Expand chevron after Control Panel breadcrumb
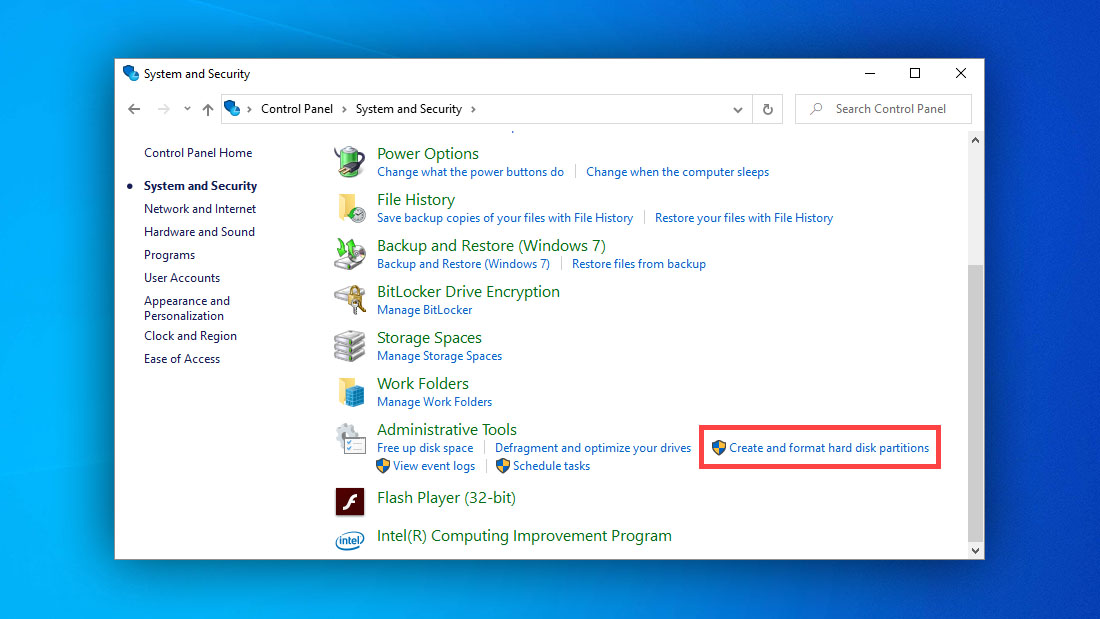 (344, 109)
